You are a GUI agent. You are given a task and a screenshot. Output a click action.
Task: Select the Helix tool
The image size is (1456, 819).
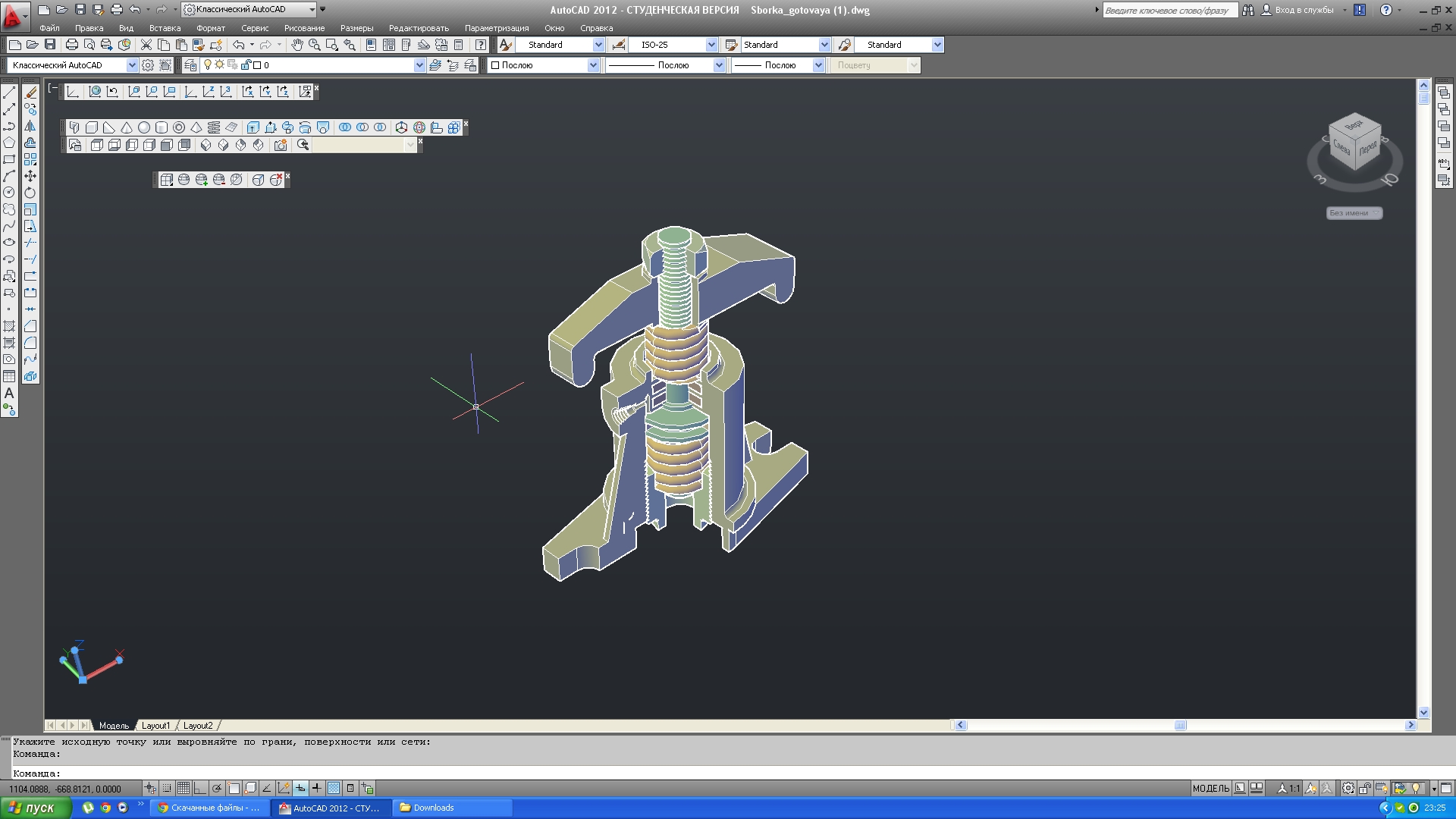tap(214, 127)
